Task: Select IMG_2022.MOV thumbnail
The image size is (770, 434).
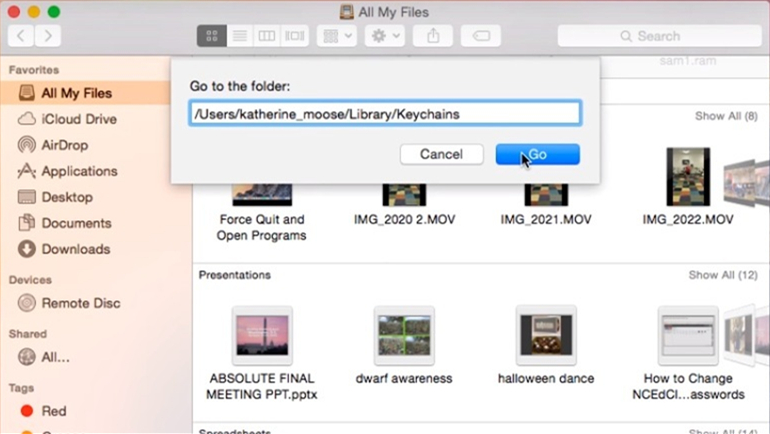Action: pyautogui.click(x=688, y=177)
